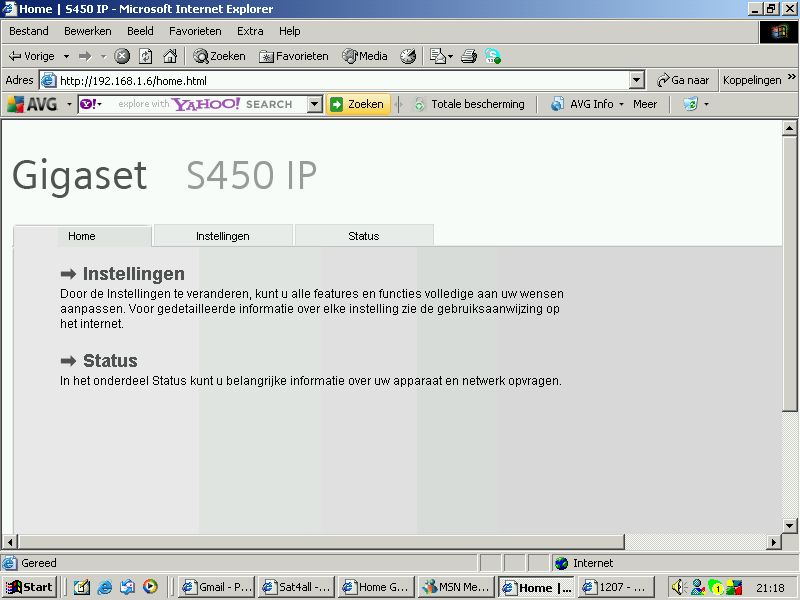Open the Favorieten pane from the toolbar
Image resolution: width=800 pixels, height=600 pixels.
click(x=293, y=56)
